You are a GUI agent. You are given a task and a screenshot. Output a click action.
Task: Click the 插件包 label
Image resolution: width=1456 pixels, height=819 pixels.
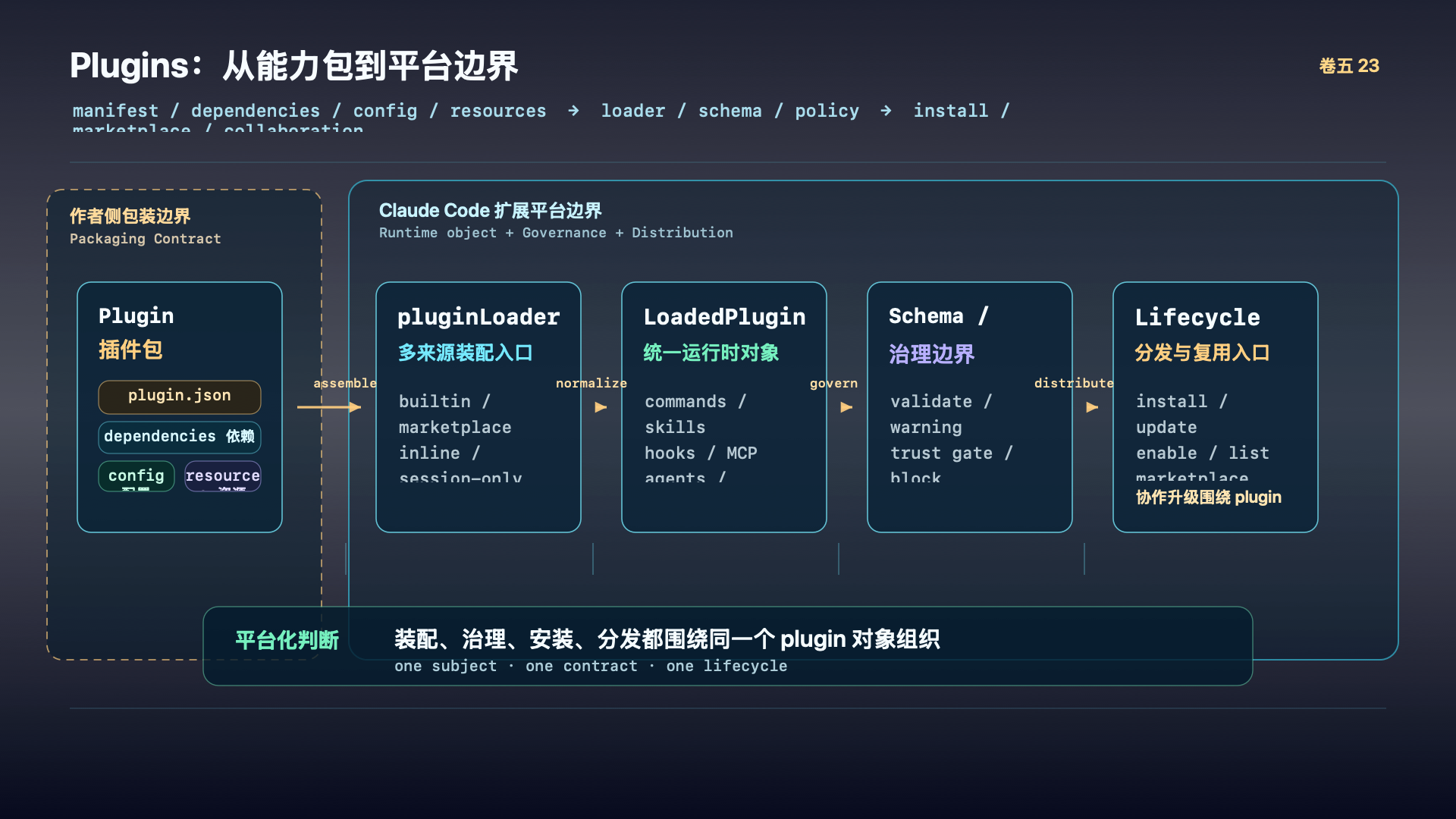coord(130,350)
